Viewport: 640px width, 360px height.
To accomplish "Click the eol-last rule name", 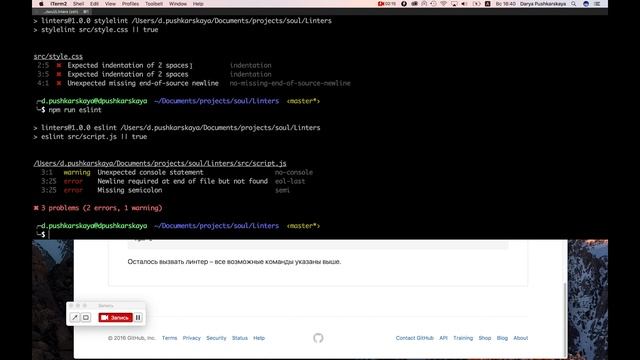I will point(290,181).
